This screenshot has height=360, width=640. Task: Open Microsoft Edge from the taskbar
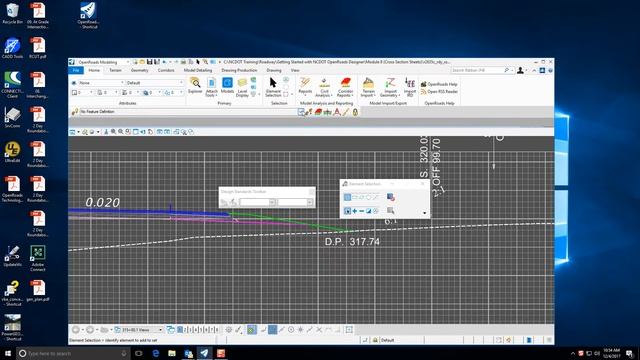(x=156, y=353)
